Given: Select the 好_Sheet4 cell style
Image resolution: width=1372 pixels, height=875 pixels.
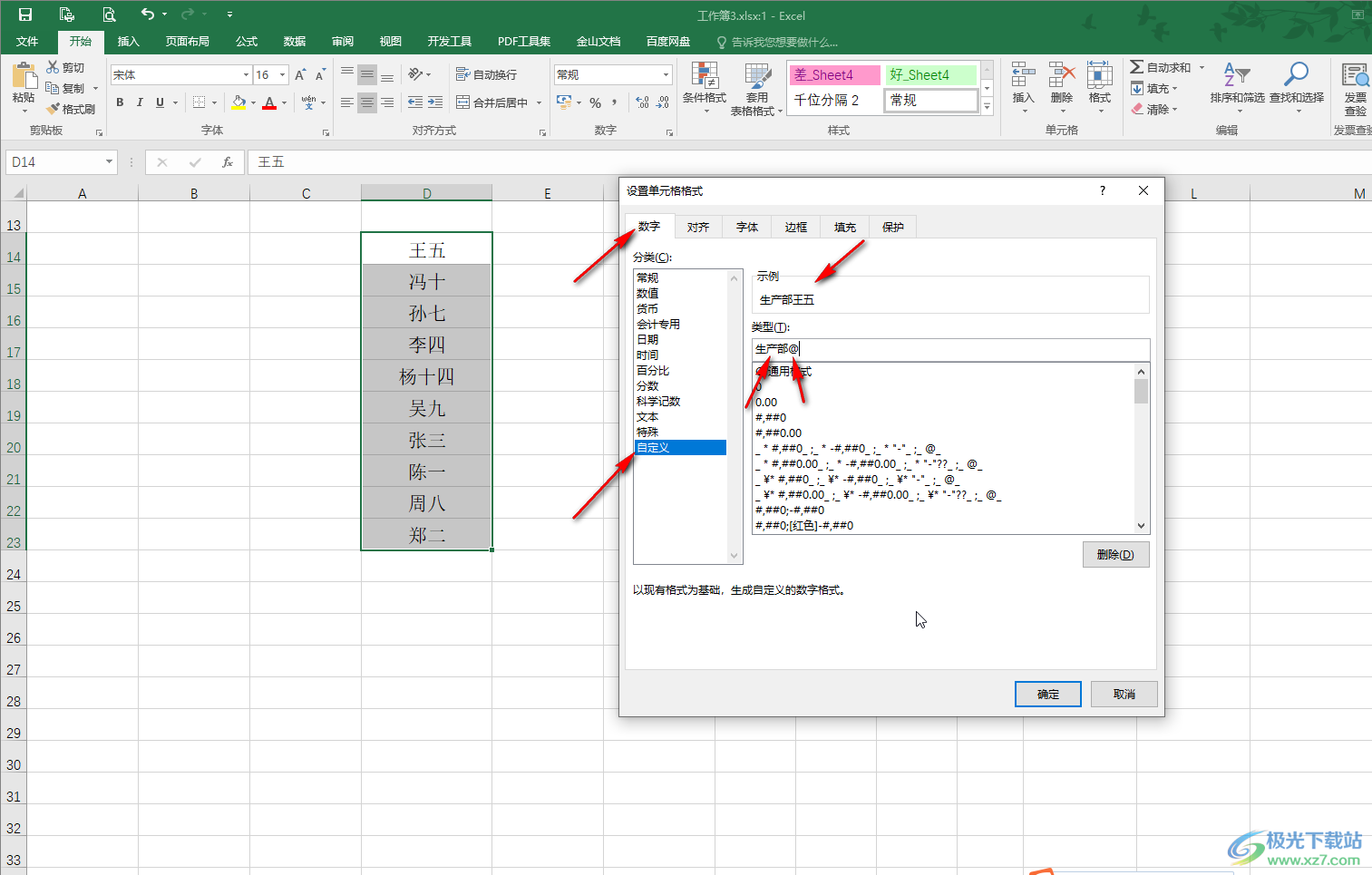Looking at the screenshot, I should click(930, 74).
